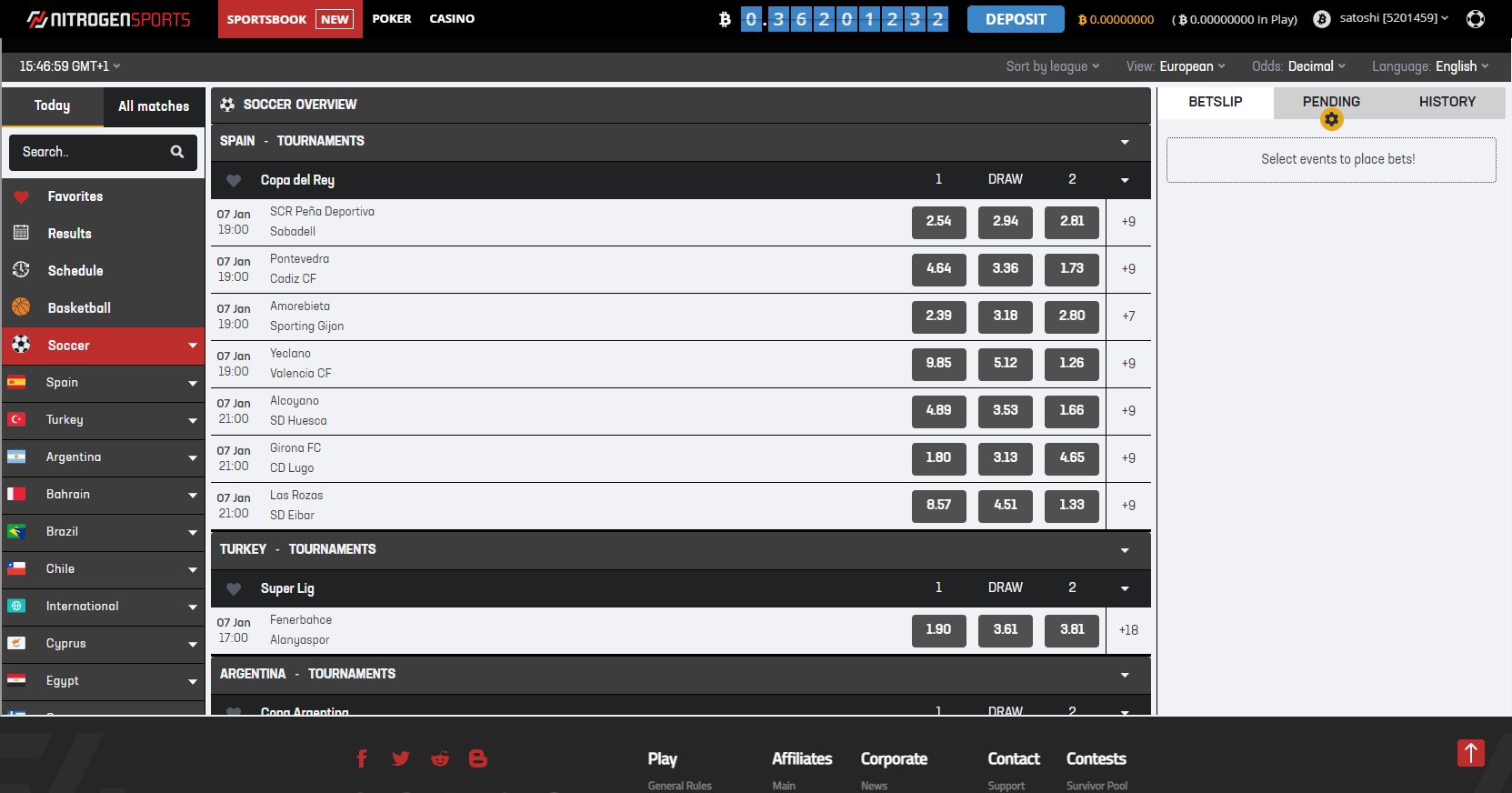Click the Soccer ball sidebar icon

[x=21, y=345]
